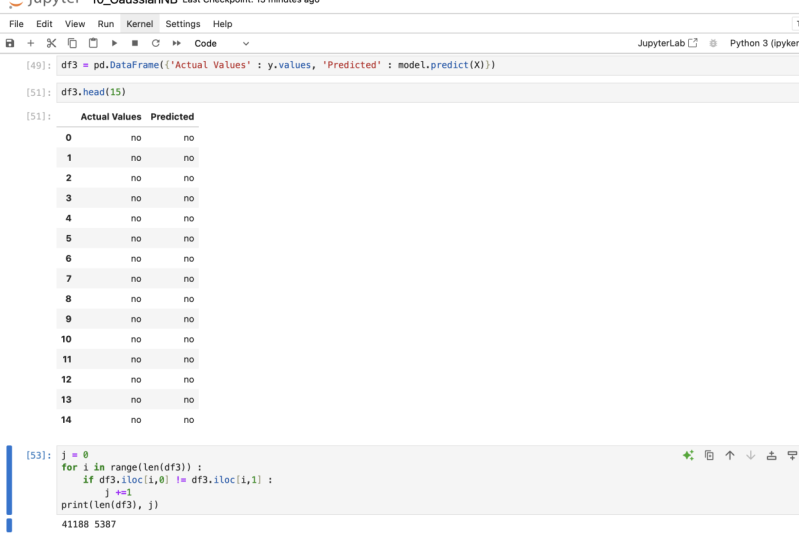Move the active cell down
Screen dimensions: 799x540
point(751,455)
